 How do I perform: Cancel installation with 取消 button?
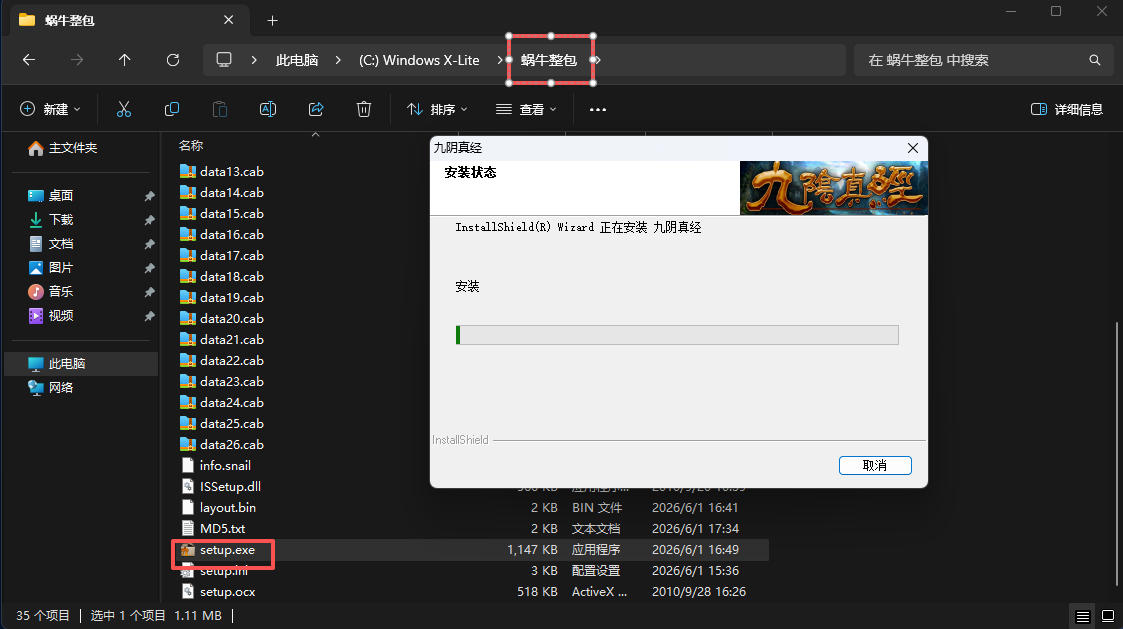click(x=874, y=466)
